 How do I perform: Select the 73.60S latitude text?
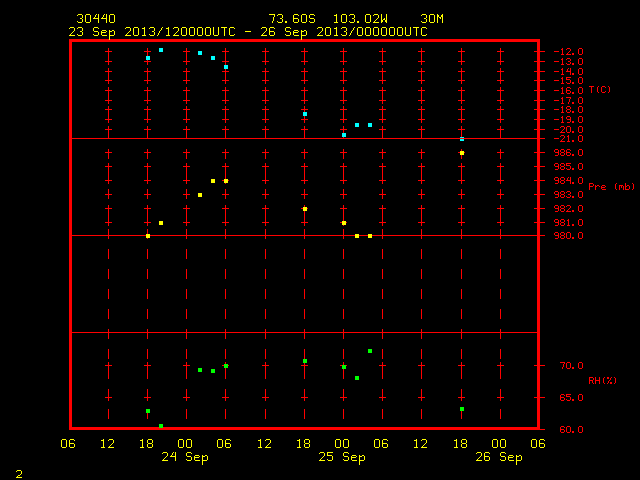point(292,19)
